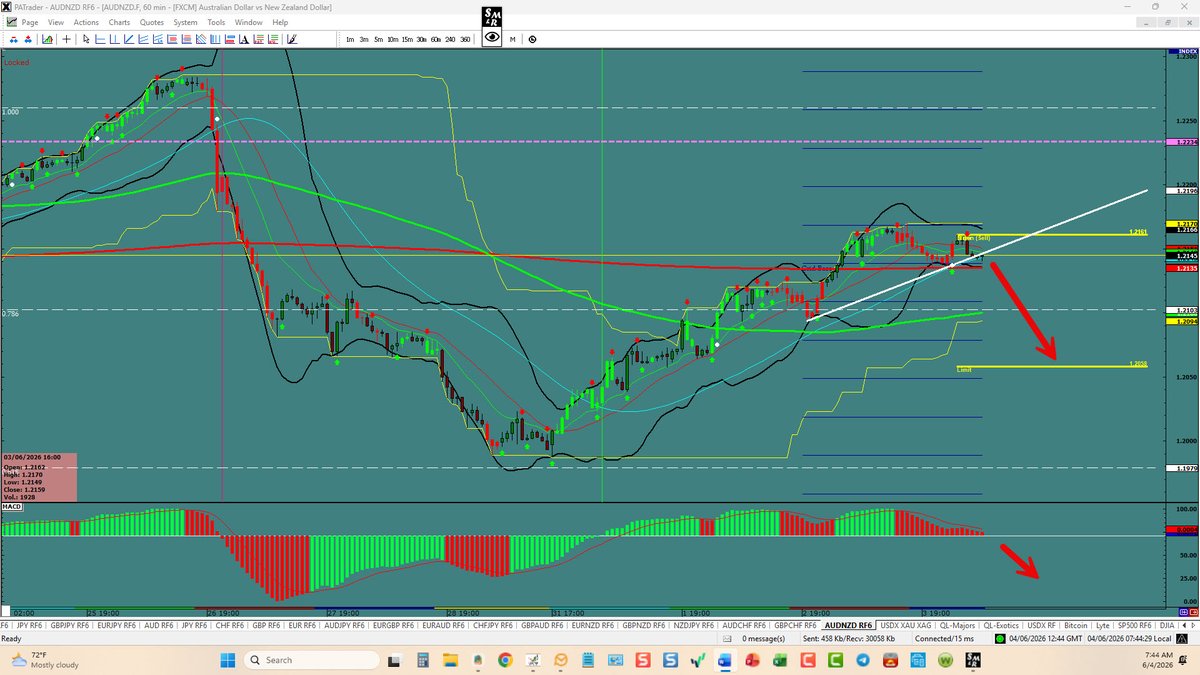Viewport: 1200px width, 675px height.
Task: Select the active AUDNZD RF6 tab
Action: click(x=849, y=625)
